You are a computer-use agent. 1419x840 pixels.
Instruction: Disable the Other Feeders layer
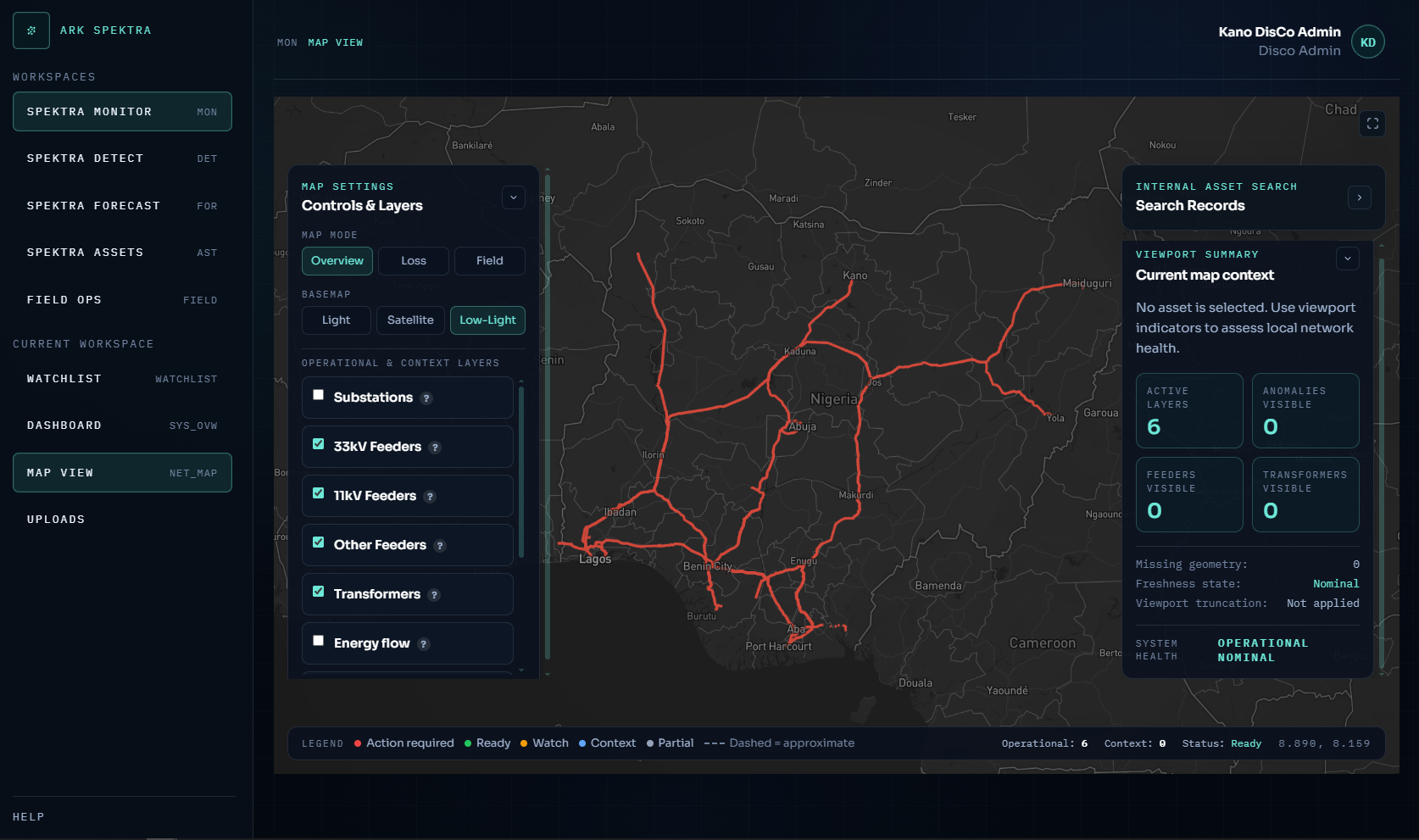319,542
